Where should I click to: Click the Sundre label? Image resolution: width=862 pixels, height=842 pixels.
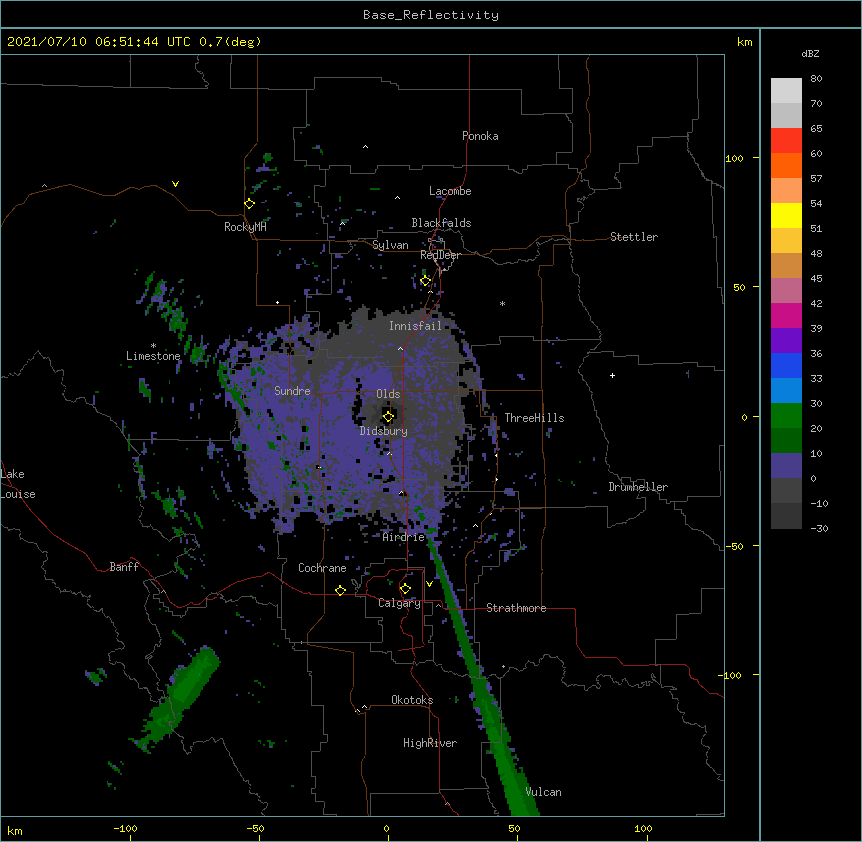292,391
